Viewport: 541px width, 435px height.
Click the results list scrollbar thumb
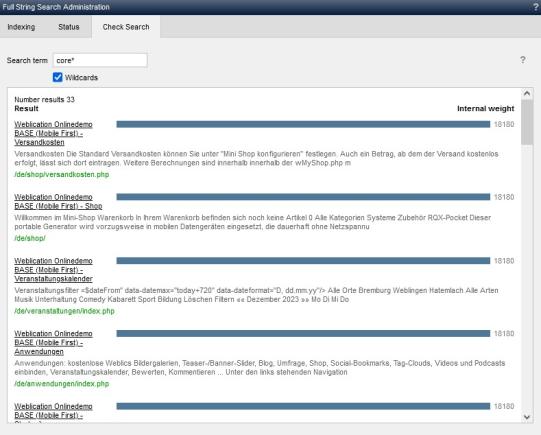coord(527,122)
